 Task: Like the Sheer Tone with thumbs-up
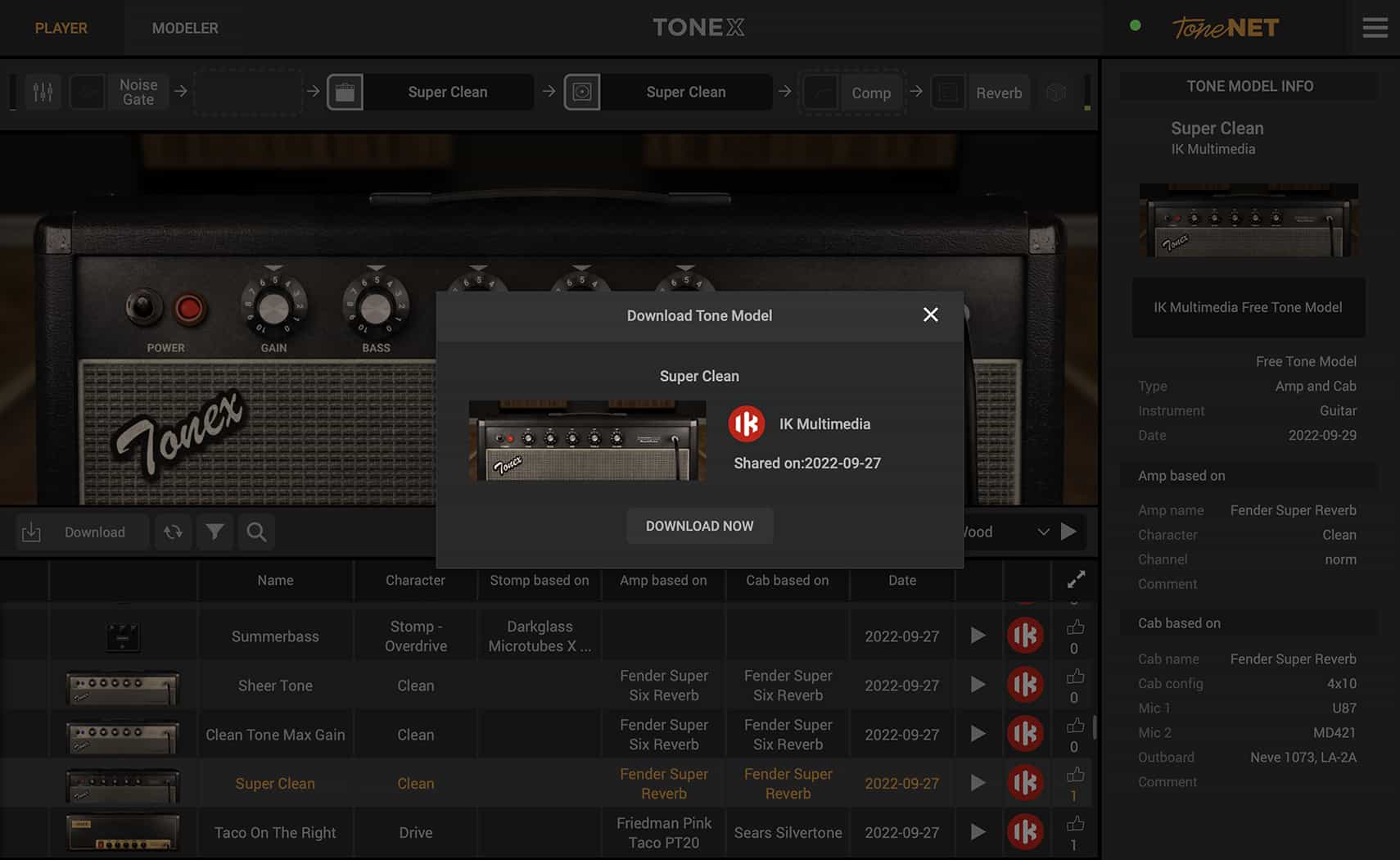(x=1075, y=677)
